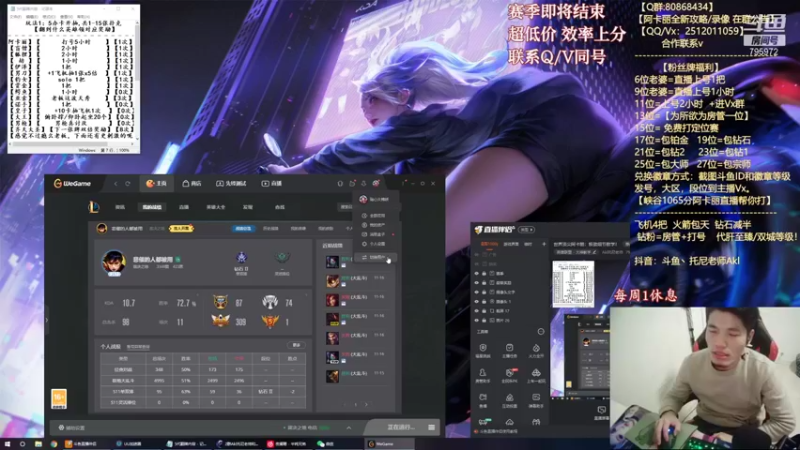
Task: Click the orange crest icon beside 1
Action: pos(270,321)
